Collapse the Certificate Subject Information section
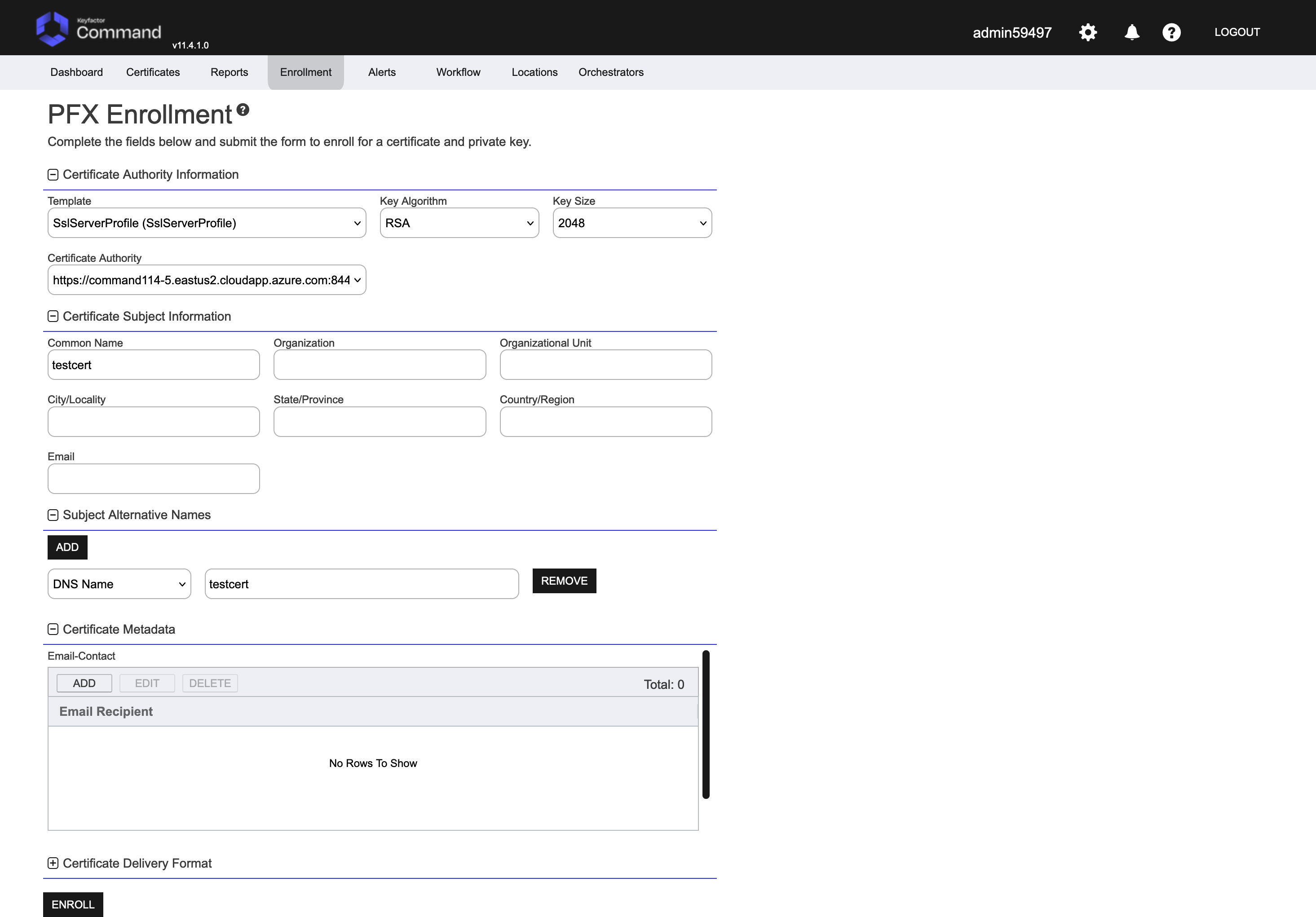Screen dimensions: 1316x917 [53, 316]
